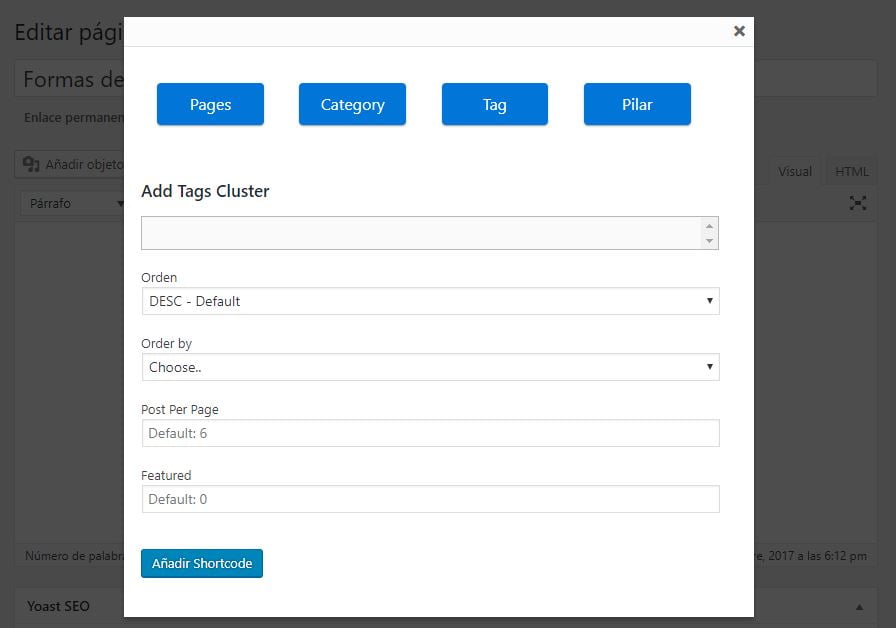This screenshot has width=896, height=628.
Task: Collapse the Yoast SEO panel arrow
Action: 859,606
